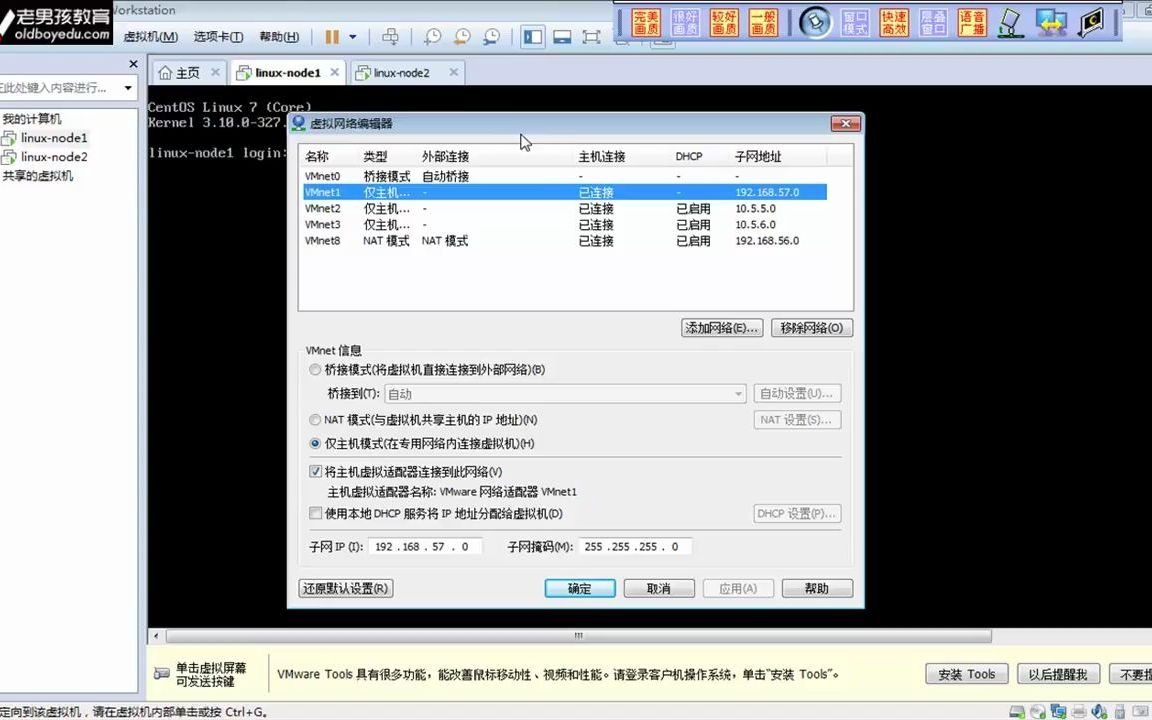Open the library search dropdown arrow
Screen dimensions: 1152x720
click(x=127, y=88)
